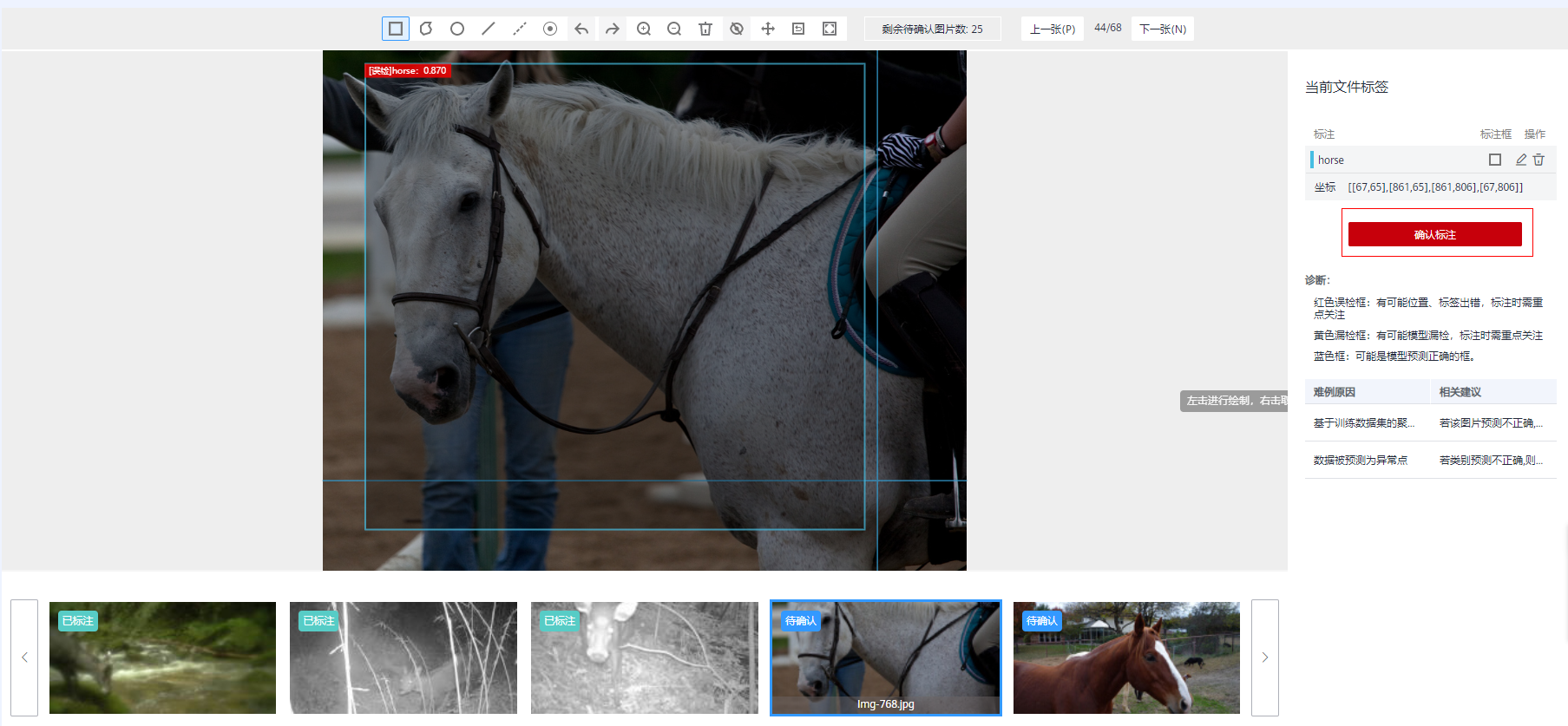Open the brown horse thumbnail

coord(1126,657)
